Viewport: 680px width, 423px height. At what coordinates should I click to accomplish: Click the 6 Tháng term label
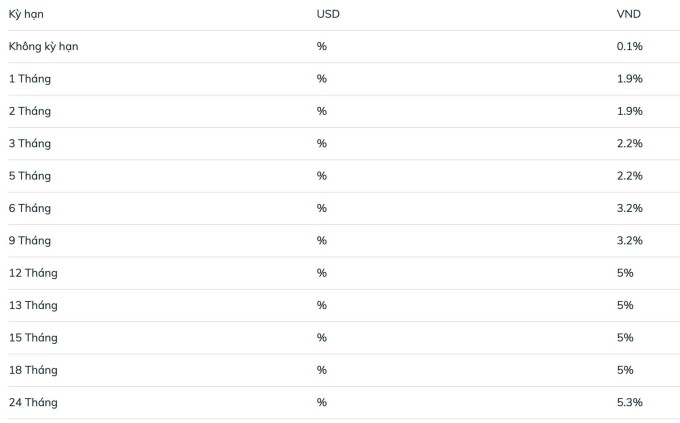30,208
